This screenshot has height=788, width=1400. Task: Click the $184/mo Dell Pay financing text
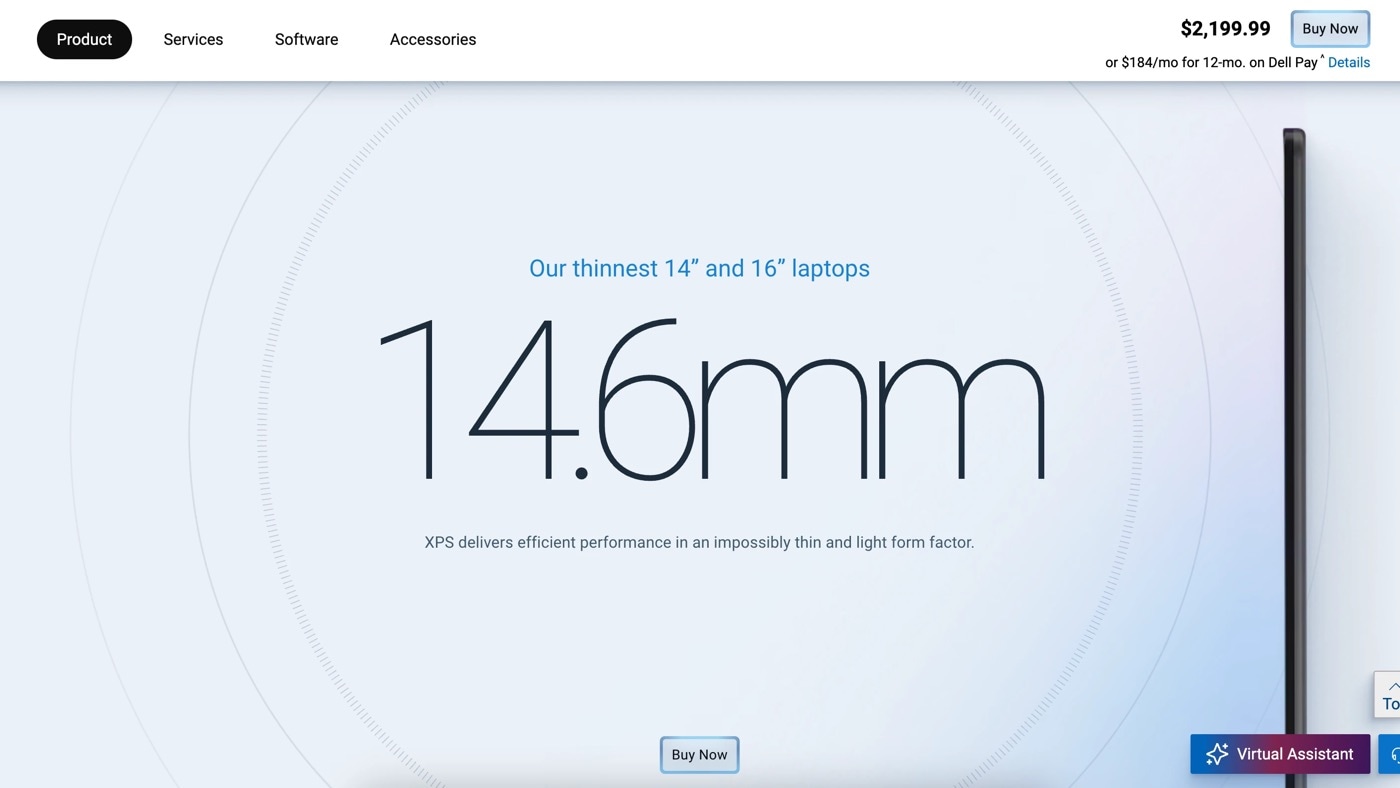(1215, 62)
